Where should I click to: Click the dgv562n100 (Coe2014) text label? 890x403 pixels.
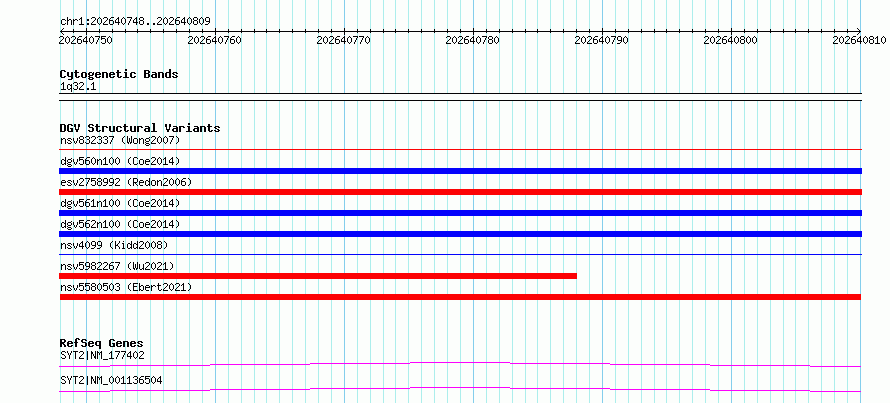(x=120, y=224)
